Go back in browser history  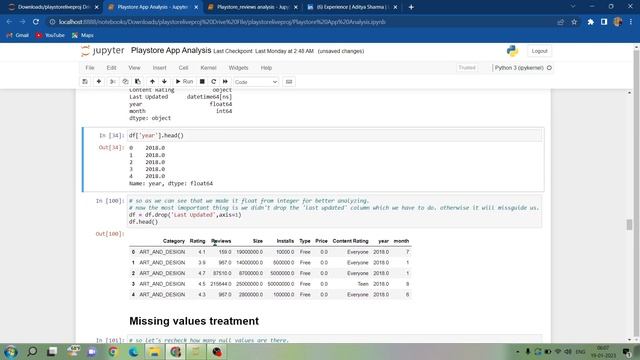(x=9, y=22)
